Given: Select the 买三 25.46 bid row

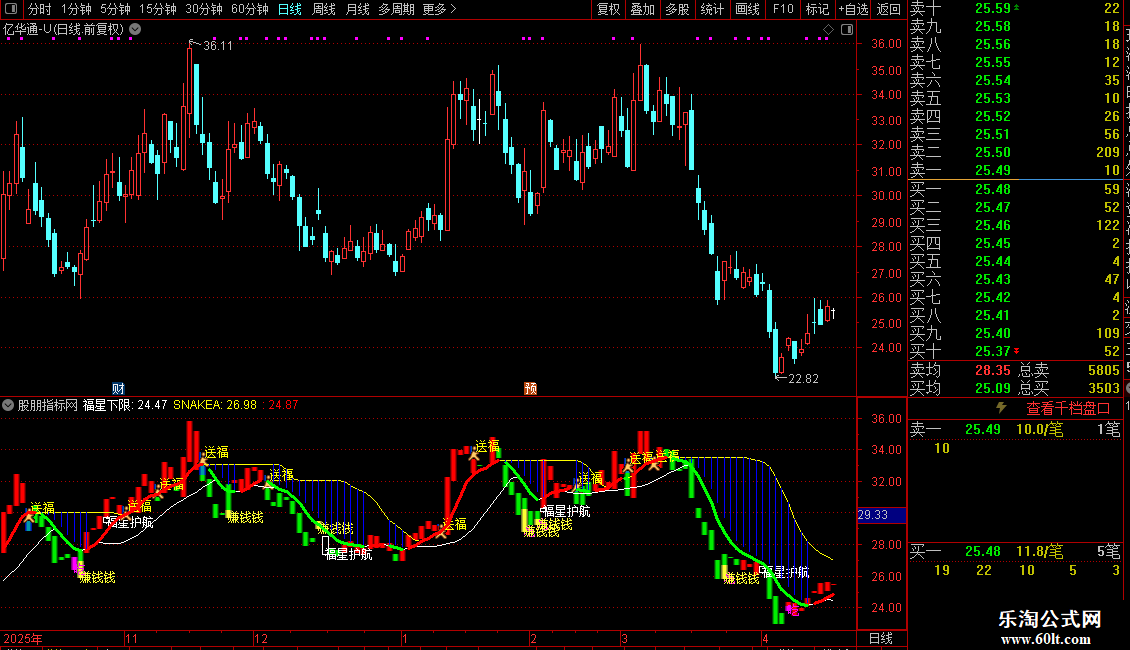Looking at the screenshot, I should [1015, 226].
